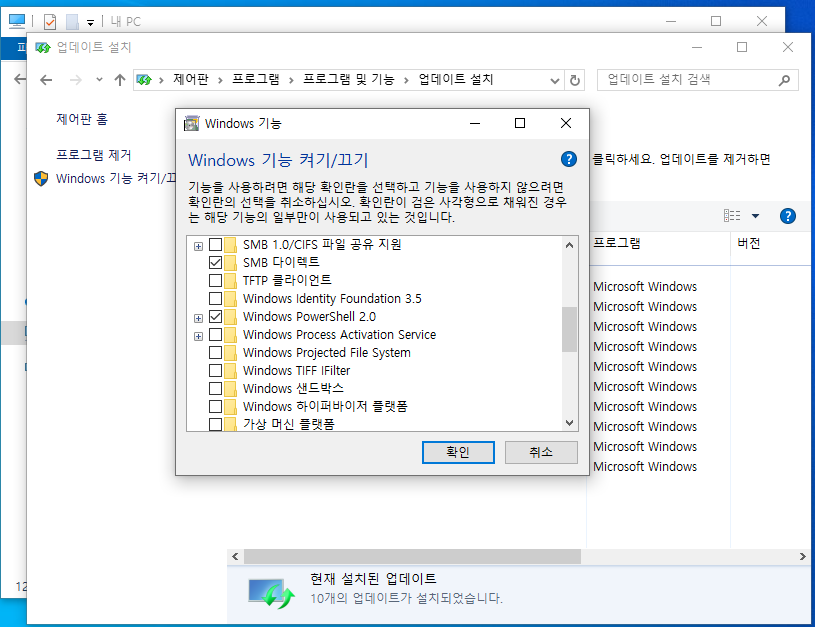Click the horizontal scrollbar thumb in updates list
815x627 pixels.
pyautogui.click(x=412, y=556)
